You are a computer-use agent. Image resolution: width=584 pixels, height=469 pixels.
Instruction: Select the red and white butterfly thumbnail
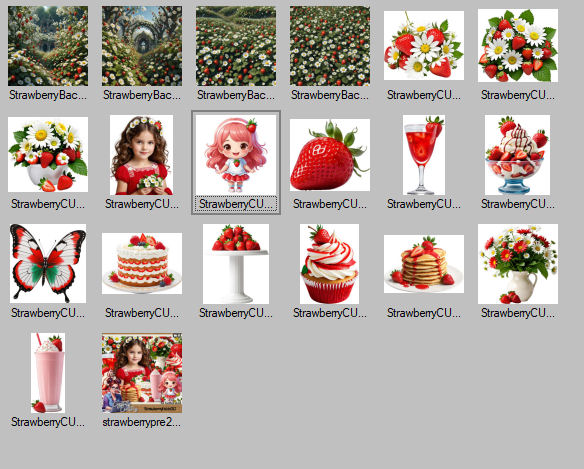click(48, 263)
